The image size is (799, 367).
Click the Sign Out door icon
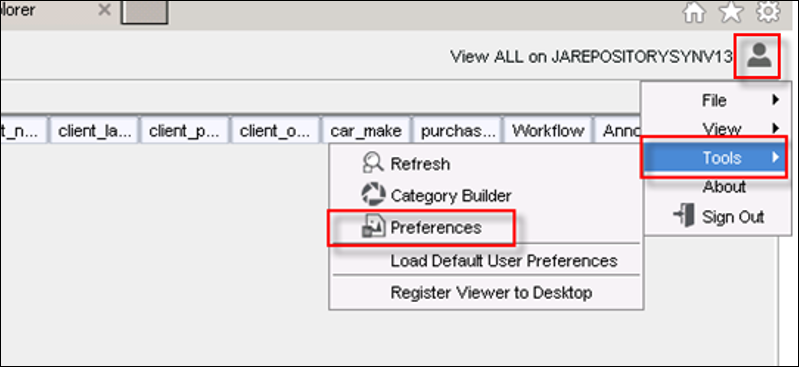coord(683,216)
